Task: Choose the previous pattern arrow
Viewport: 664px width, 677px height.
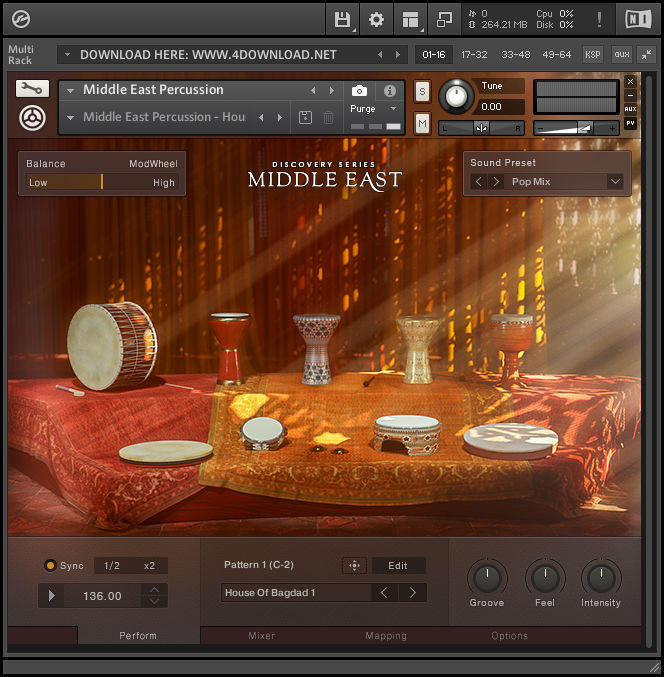Action: point(384,593)
